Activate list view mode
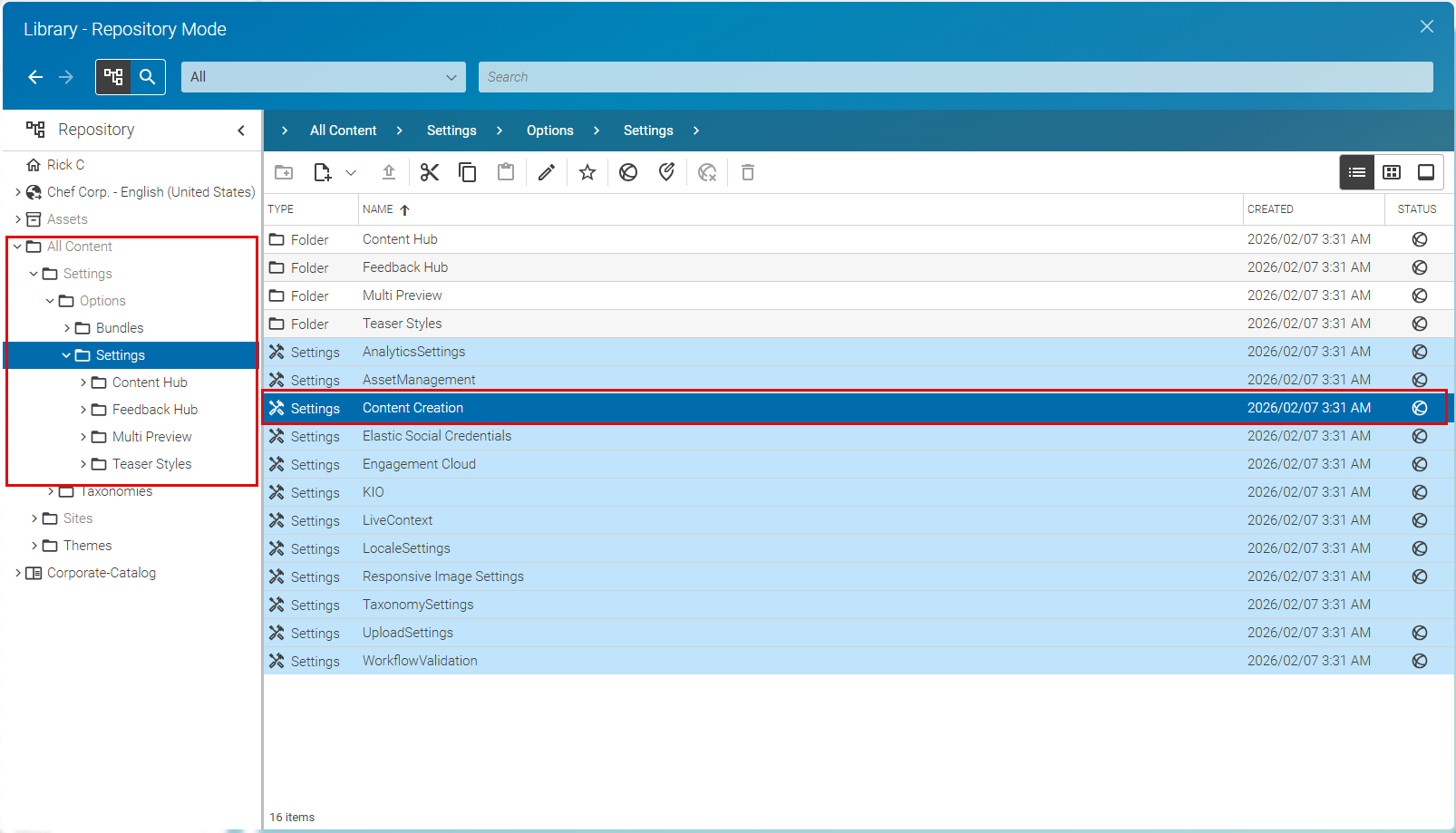The width and height of the screenshot is (1456, 833). (1356, 171)
